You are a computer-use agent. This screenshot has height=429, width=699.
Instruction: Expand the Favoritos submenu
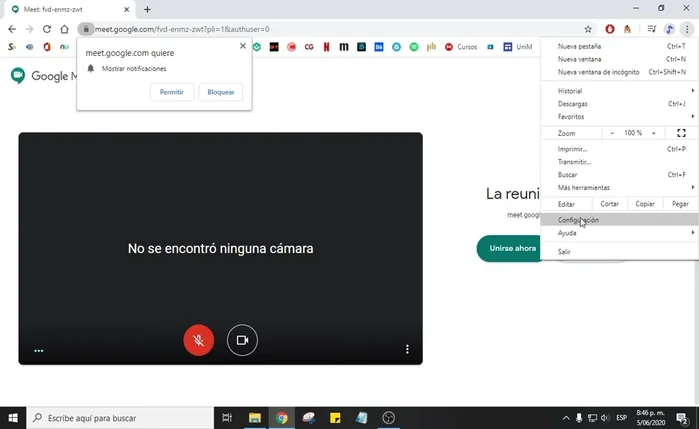tap(620, 116)
